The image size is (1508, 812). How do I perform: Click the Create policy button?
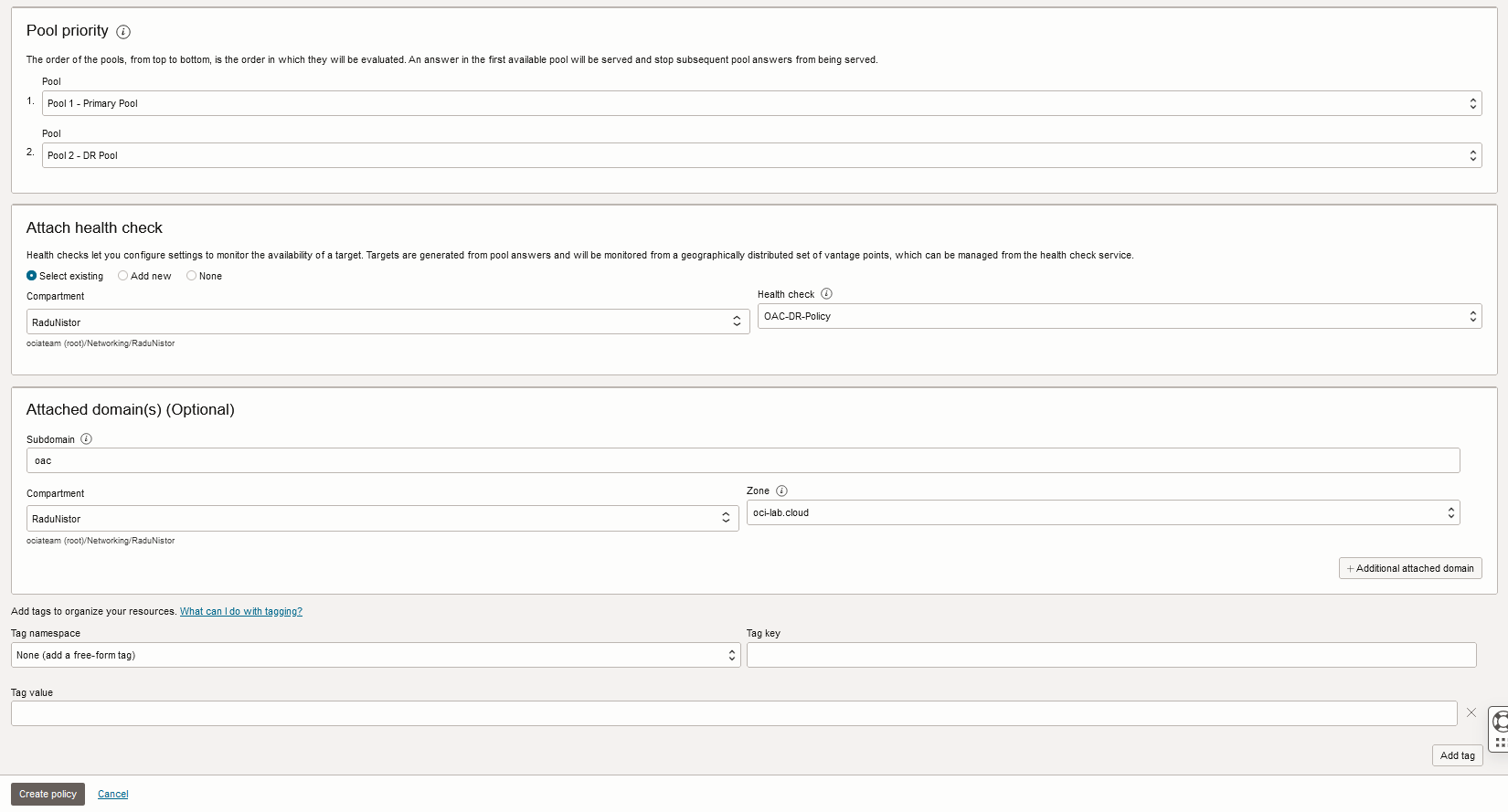48,794
